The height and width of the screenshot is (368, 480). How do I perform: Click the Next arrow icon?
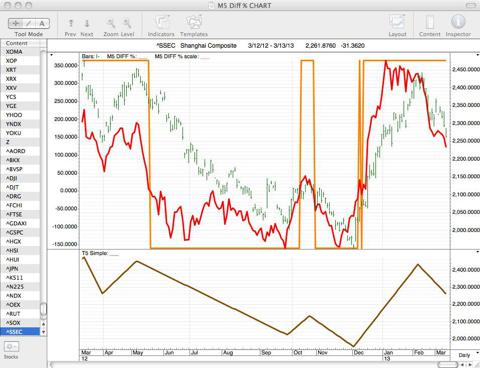87,23
